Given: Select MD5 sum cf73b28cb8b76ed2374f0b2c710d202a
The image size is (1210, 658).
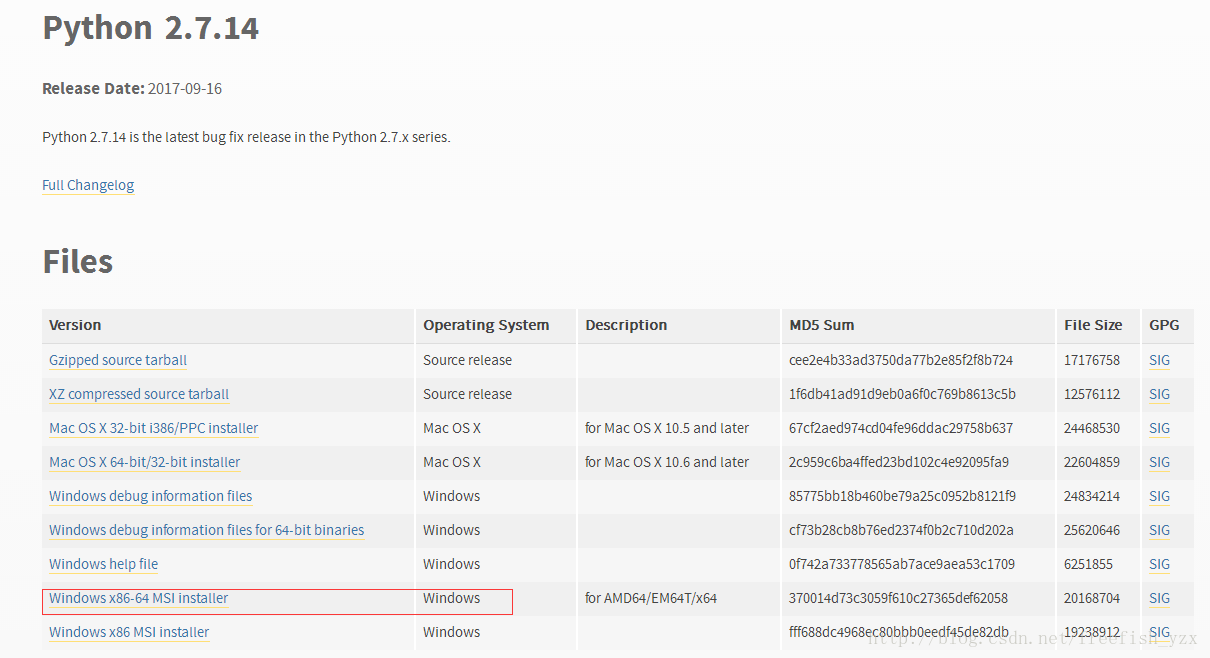Looking at the screenshot, I should [901, 530].
